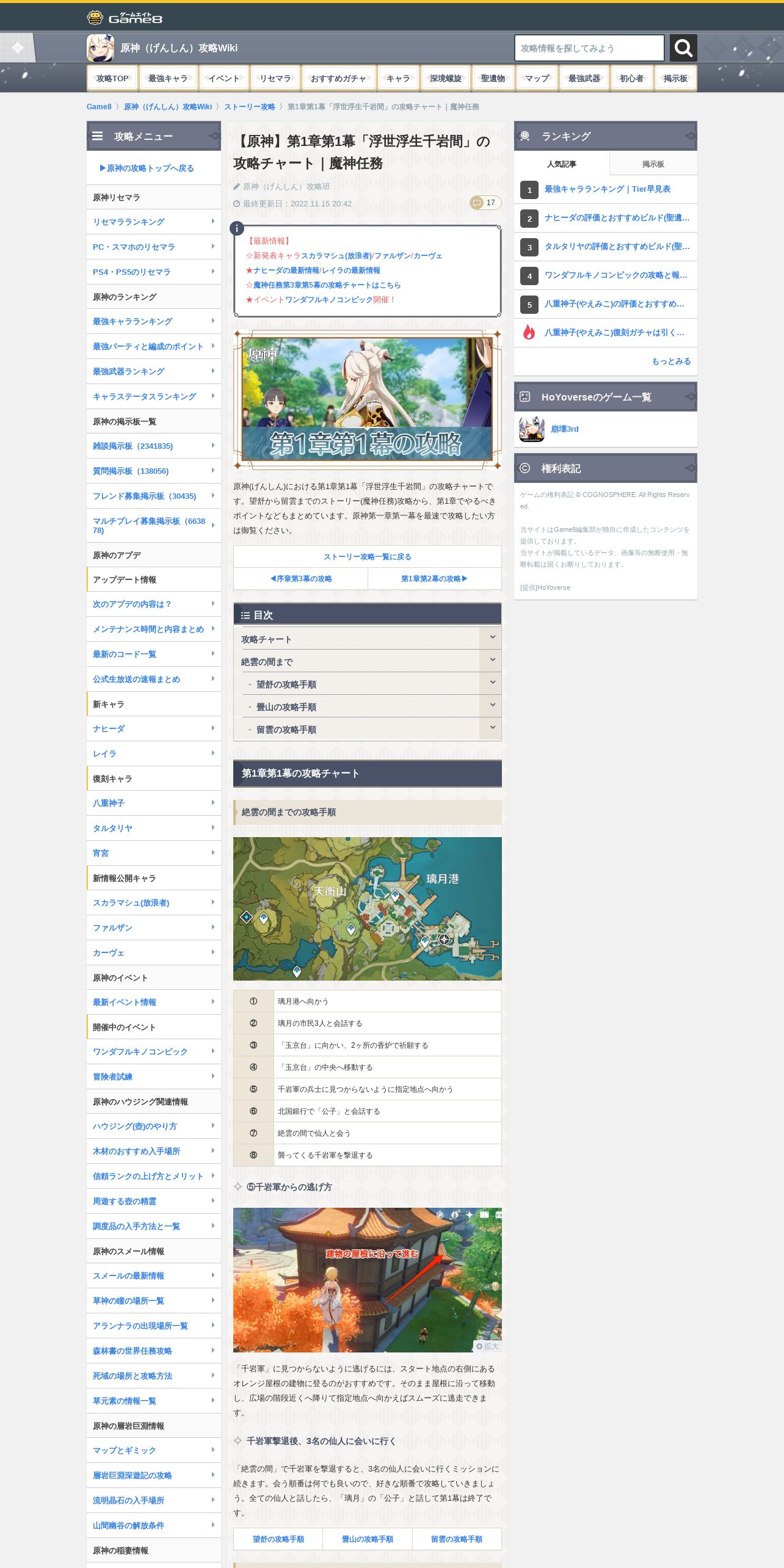
Task: Expand the 攻略チャート contents chevron
Action: coord(492,637)
